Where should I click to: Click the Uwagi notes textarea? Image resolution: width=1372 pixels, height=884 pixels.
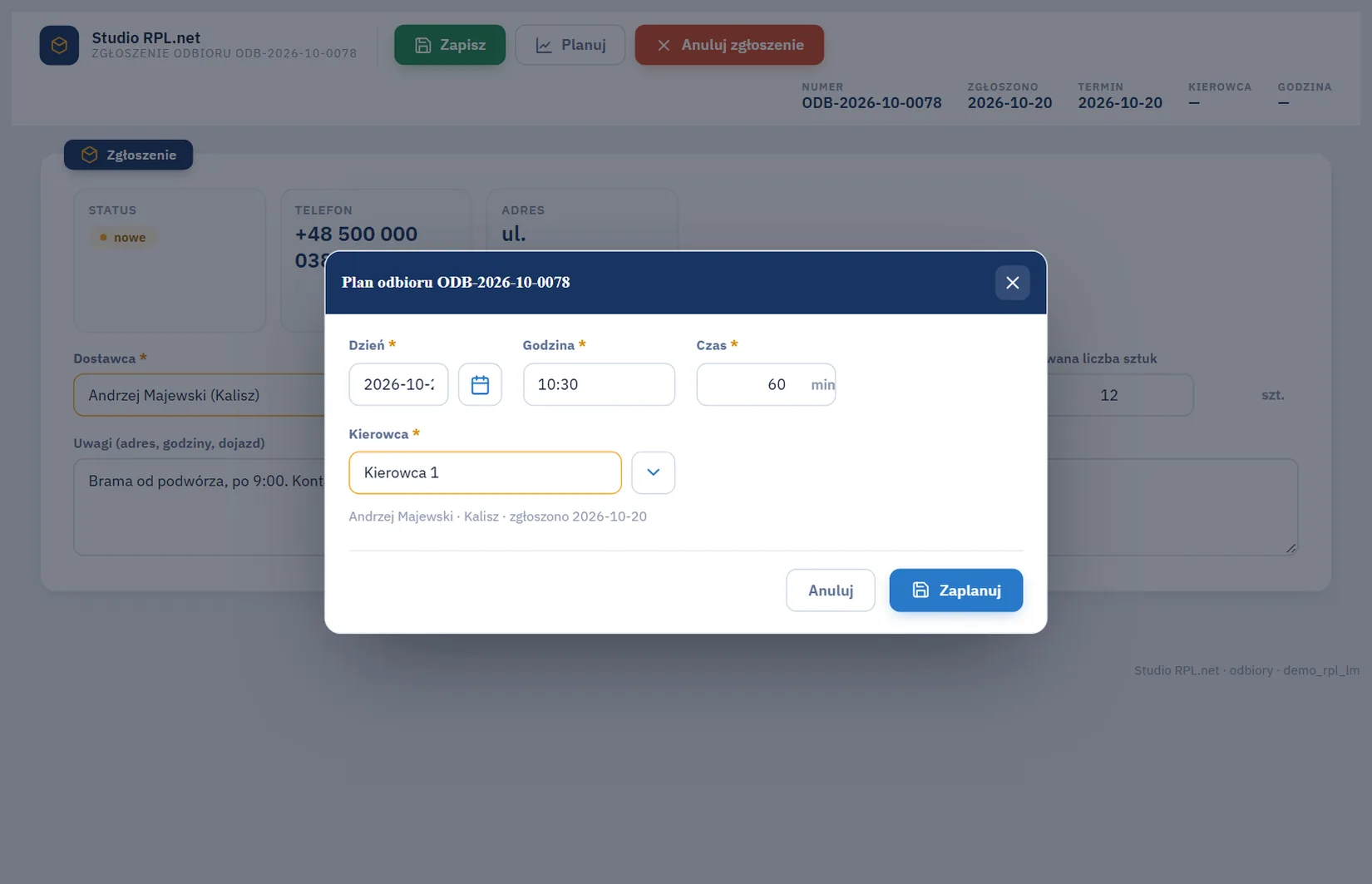pos(200,507)
